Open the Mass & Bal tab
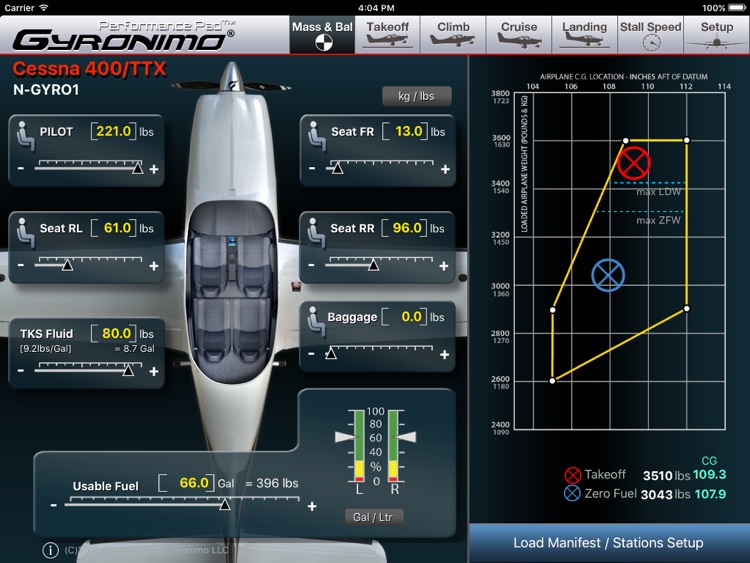The width and height of the screenshot is (750, 563). point(322,35)
